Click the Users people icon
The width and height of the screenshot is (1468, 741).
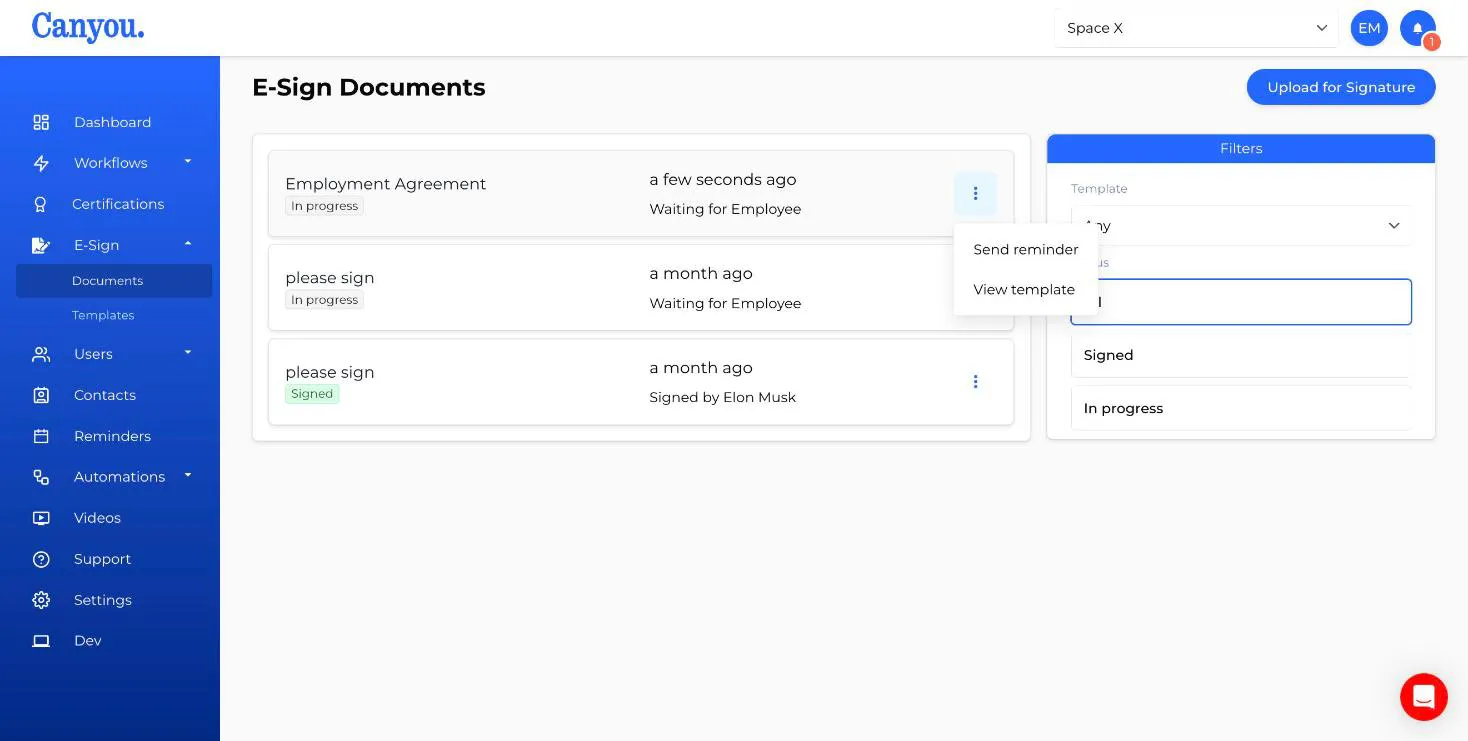pyautogui.click(x=41, y=354)
